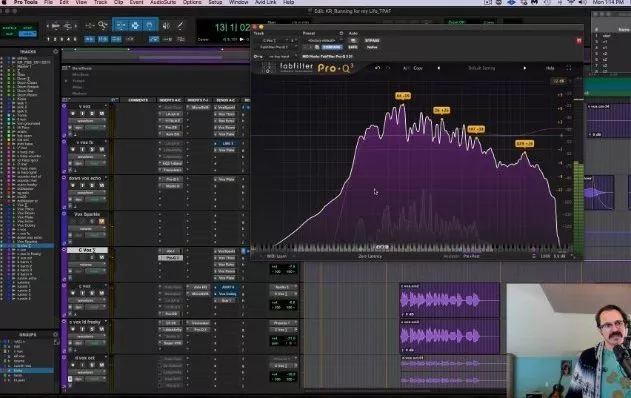This screenshot has width=631, height=398.
Task: Go to next Pro-Q 3 preset arrow
Action: click(x=525, y=68)
